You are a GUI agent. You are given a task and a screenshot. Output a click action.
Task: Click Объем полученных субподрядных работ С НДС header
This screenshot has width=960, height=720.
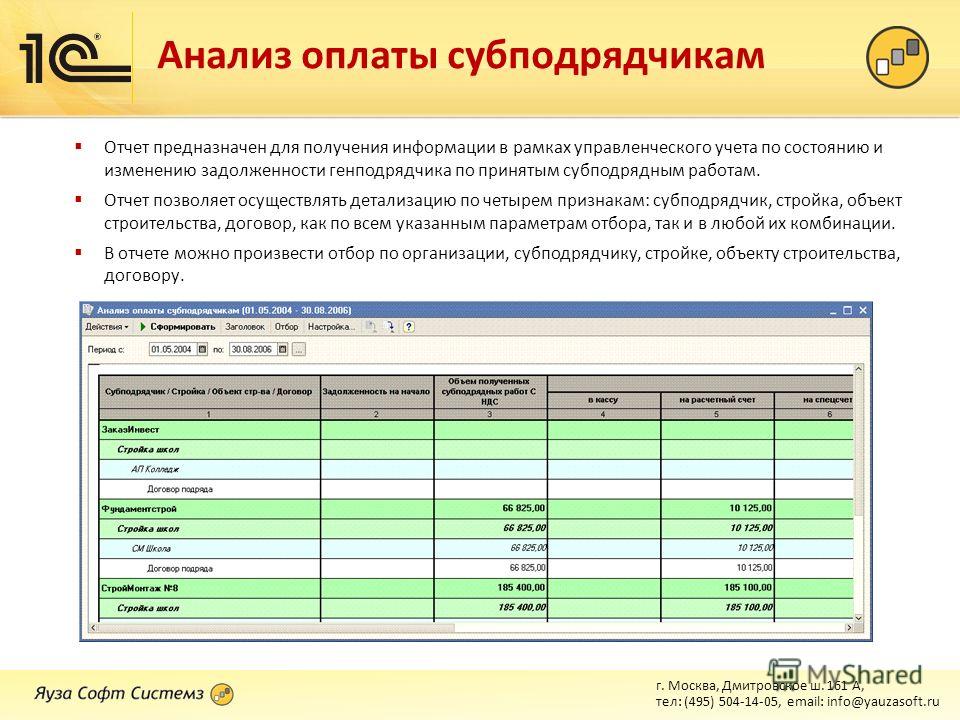(x=490, y=392)
